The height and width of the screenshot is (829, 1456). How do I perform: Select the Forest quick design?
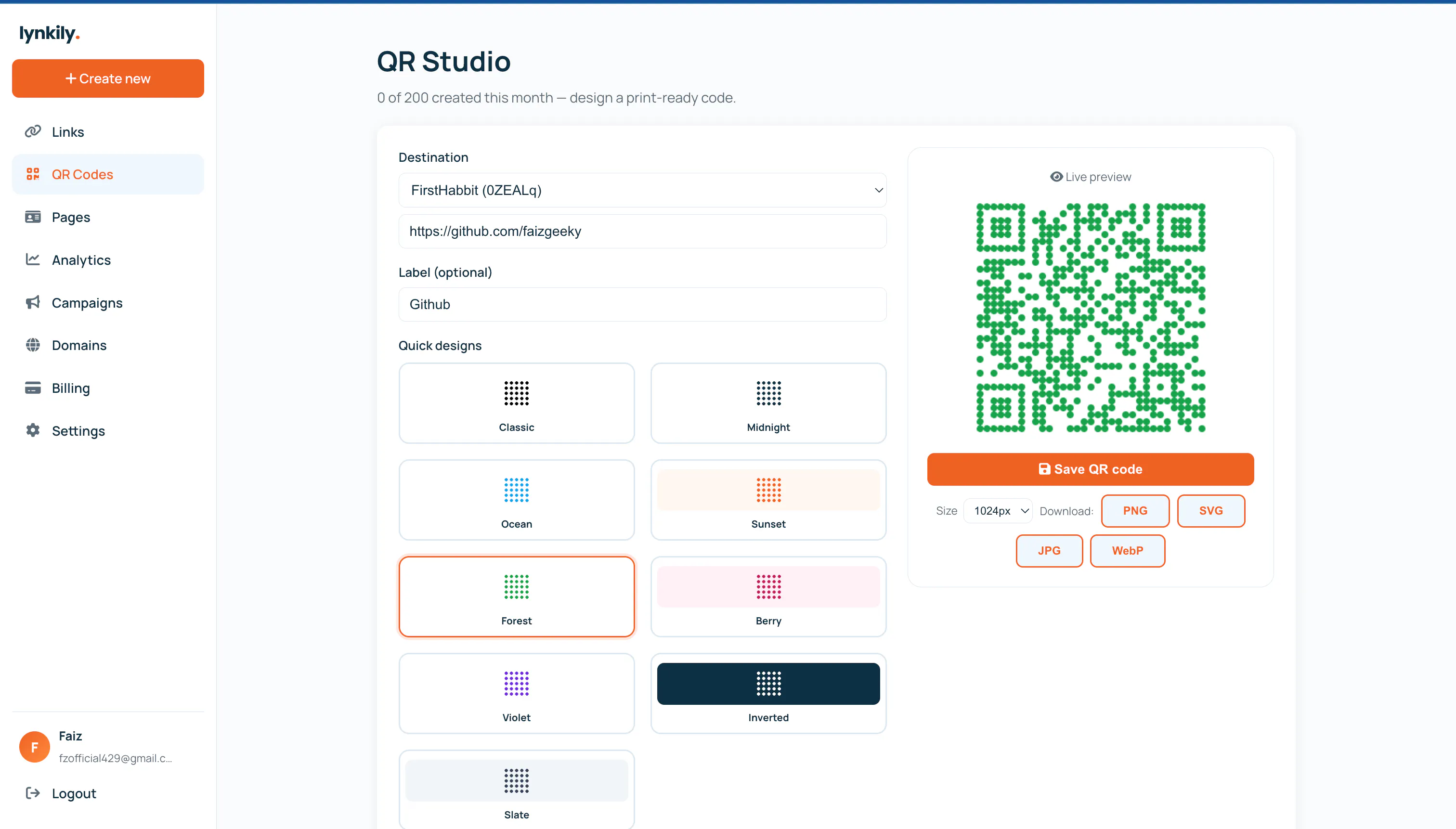click(x=517, y=596)
